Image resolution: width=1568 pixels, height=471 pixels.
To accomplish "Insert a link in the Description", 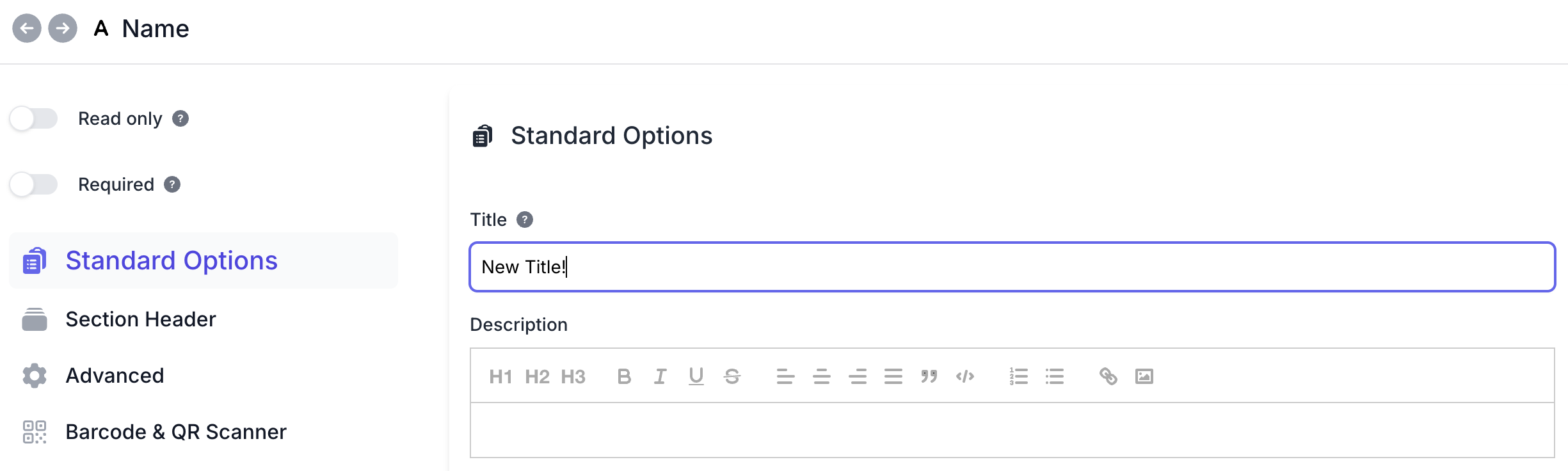I will [1108, 376].
